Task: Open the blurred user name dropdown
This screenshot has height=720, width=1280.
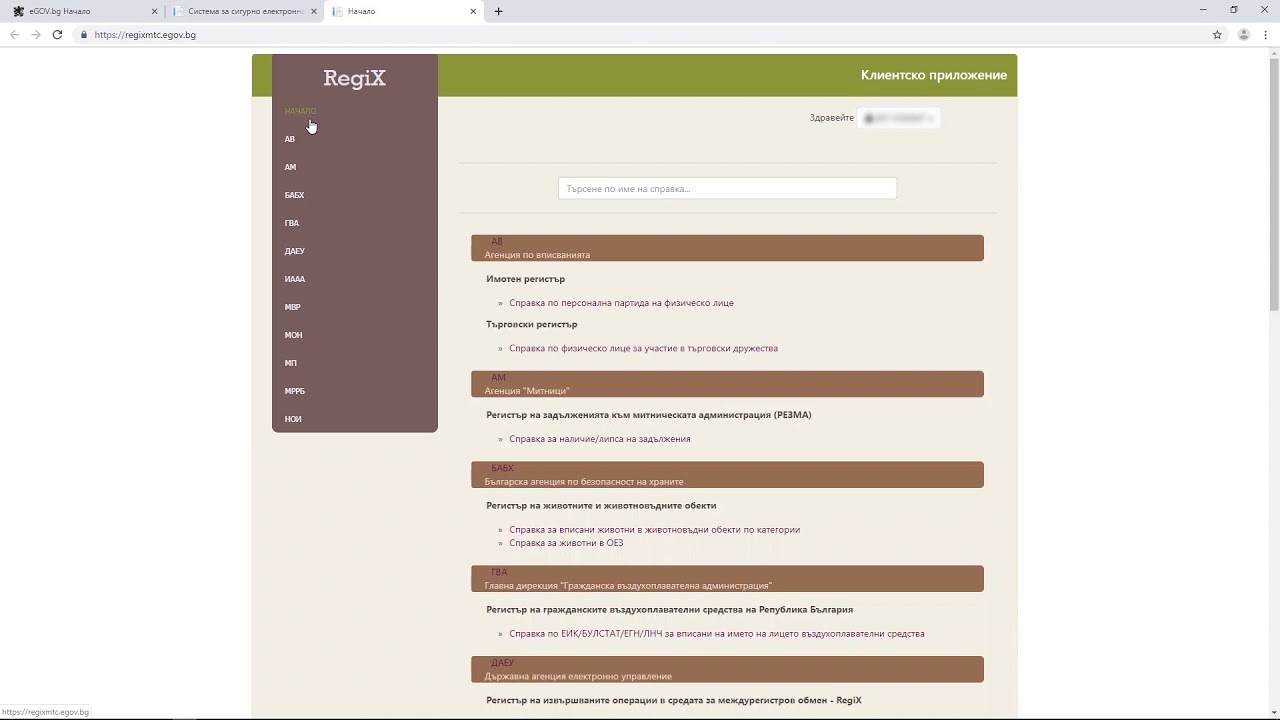Action: click(898, 118)
